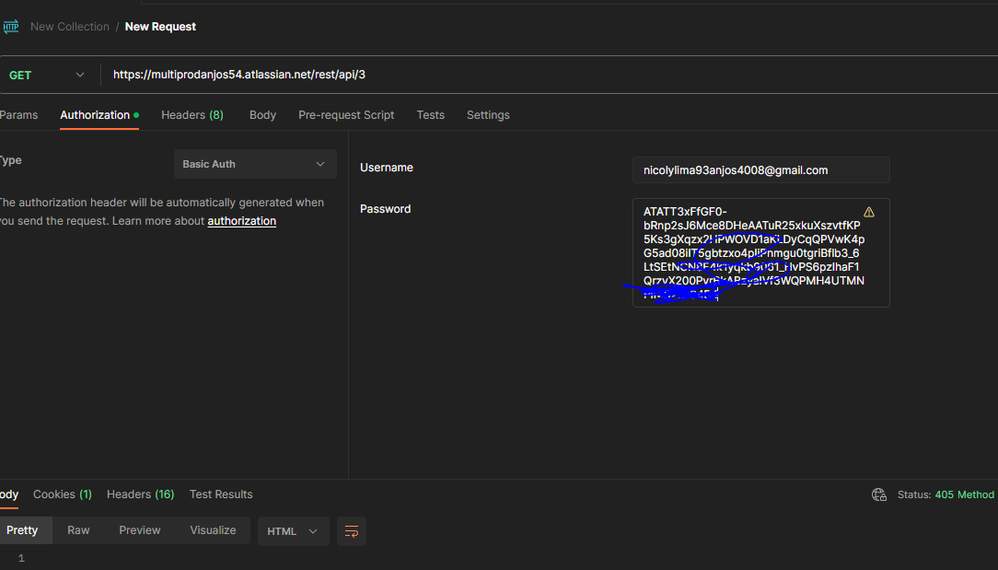Open the response Cookies (1) tab
This screenshot has width=998, height=570.
click(x=62, y=494)
